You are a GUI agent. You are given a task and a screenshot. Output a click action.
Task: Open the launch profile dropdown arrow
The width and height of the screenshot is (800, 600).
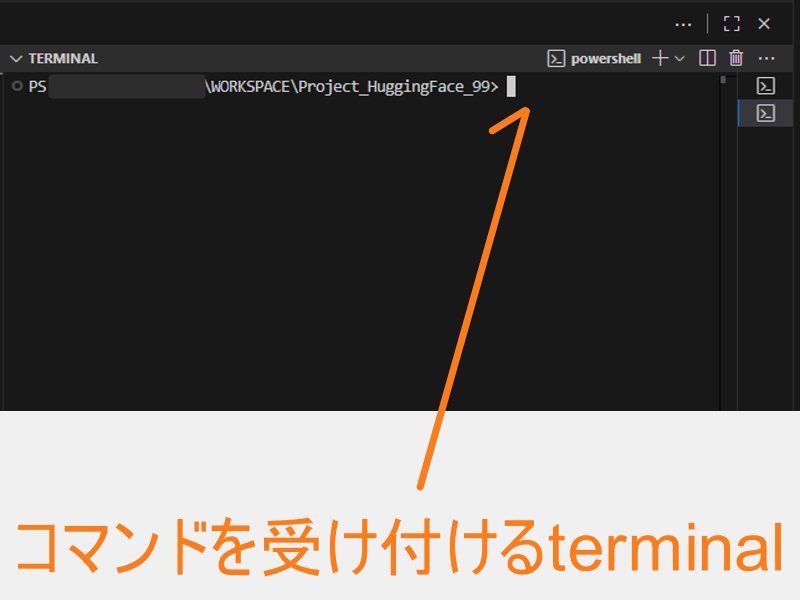pos(679,58)
